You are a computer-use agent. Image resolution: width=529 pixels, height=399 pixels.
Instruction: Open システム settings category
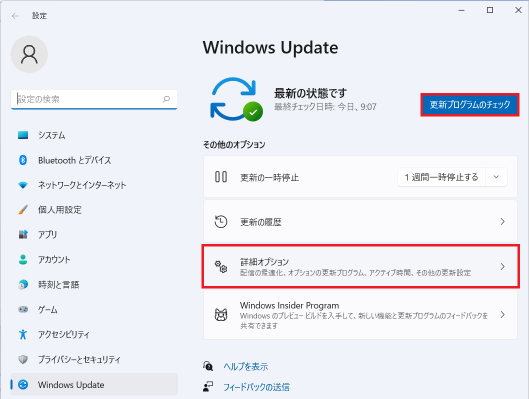click(x=94, y=135)
